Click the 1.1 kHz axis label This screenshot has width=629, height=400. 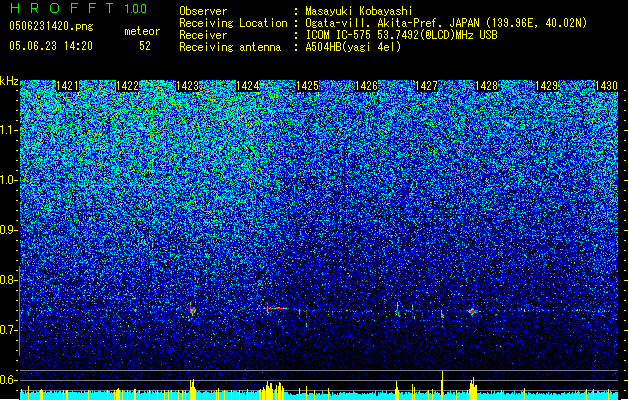click(x=9, y=130)
